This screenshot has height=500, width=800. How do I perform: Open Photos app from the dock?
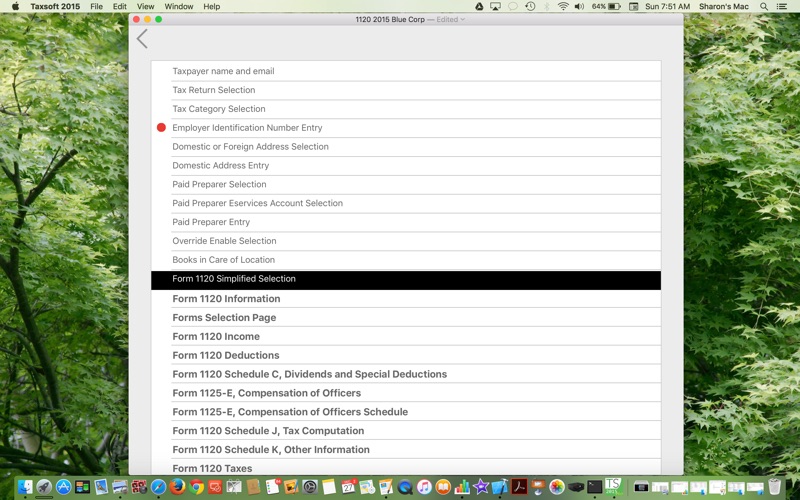click(x=557, y=486)
